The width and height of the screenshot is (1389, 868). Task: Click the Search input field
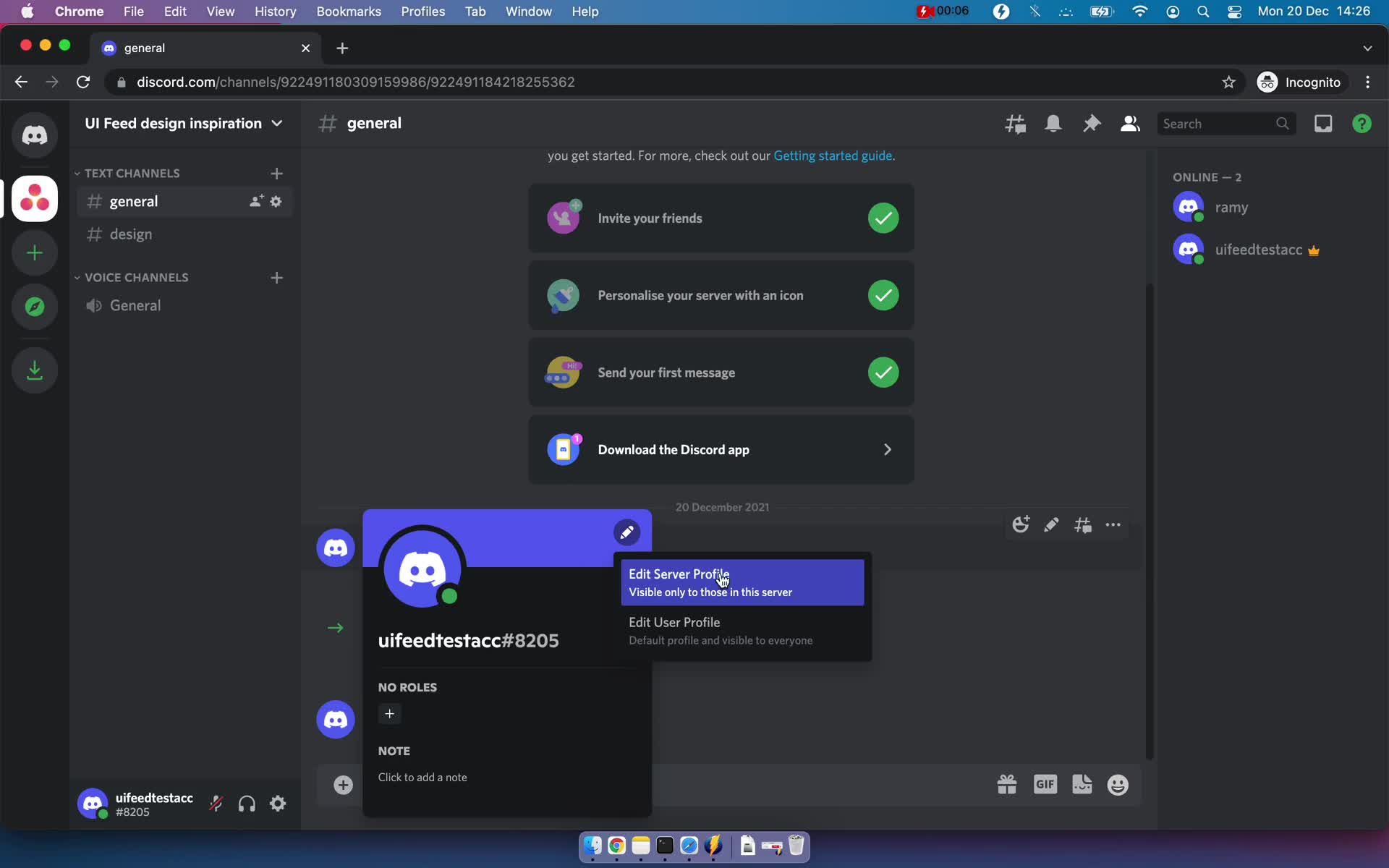[x=1226, y=124]
